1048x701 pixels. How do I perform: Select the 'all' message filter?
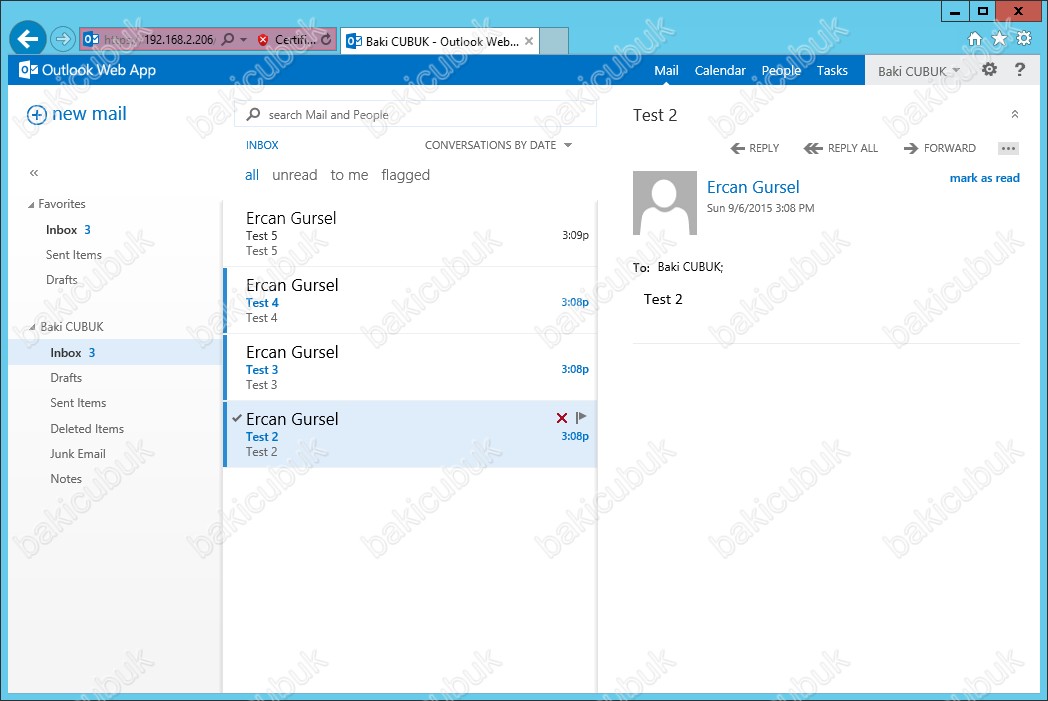coord(252,175)
